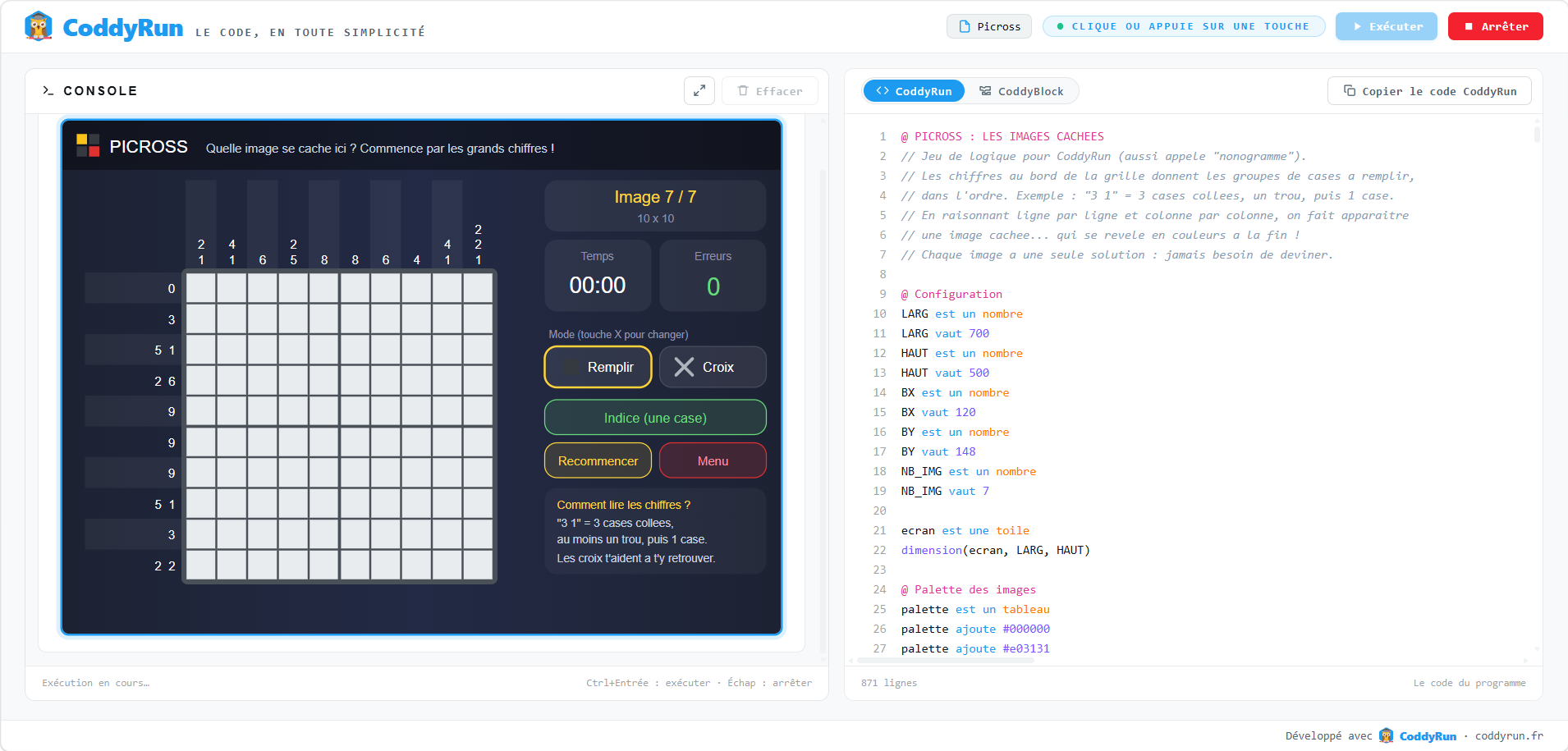
Task: Click code line 'palette ajoute #e03131'
Action: tap(975, 648)
